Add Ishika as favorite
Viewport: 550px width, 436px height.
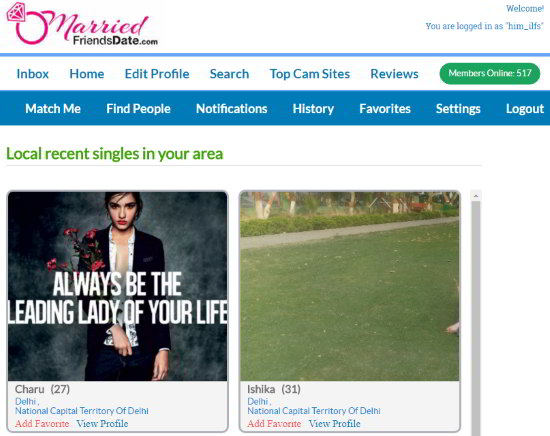pyautogui.click(x=274, y=423)
